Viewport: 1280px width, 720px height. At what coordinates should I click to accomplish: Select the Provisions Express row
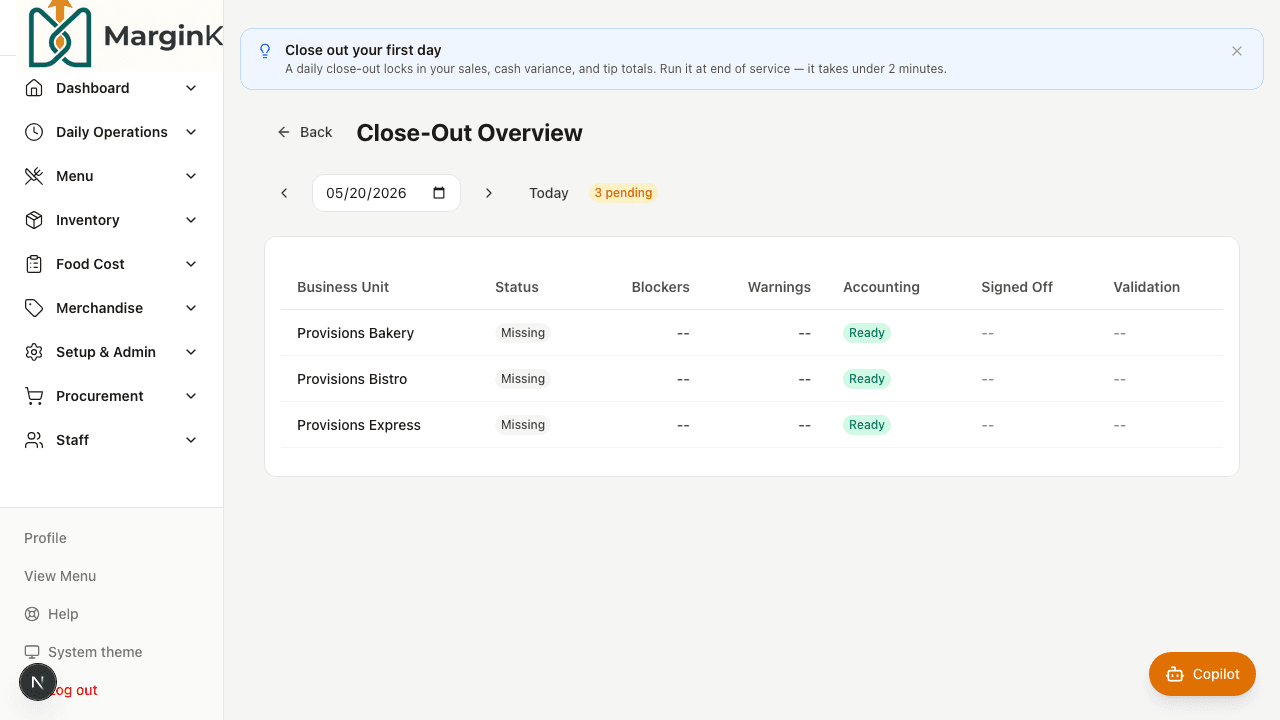pyautogui.click(x=752, y=425)
